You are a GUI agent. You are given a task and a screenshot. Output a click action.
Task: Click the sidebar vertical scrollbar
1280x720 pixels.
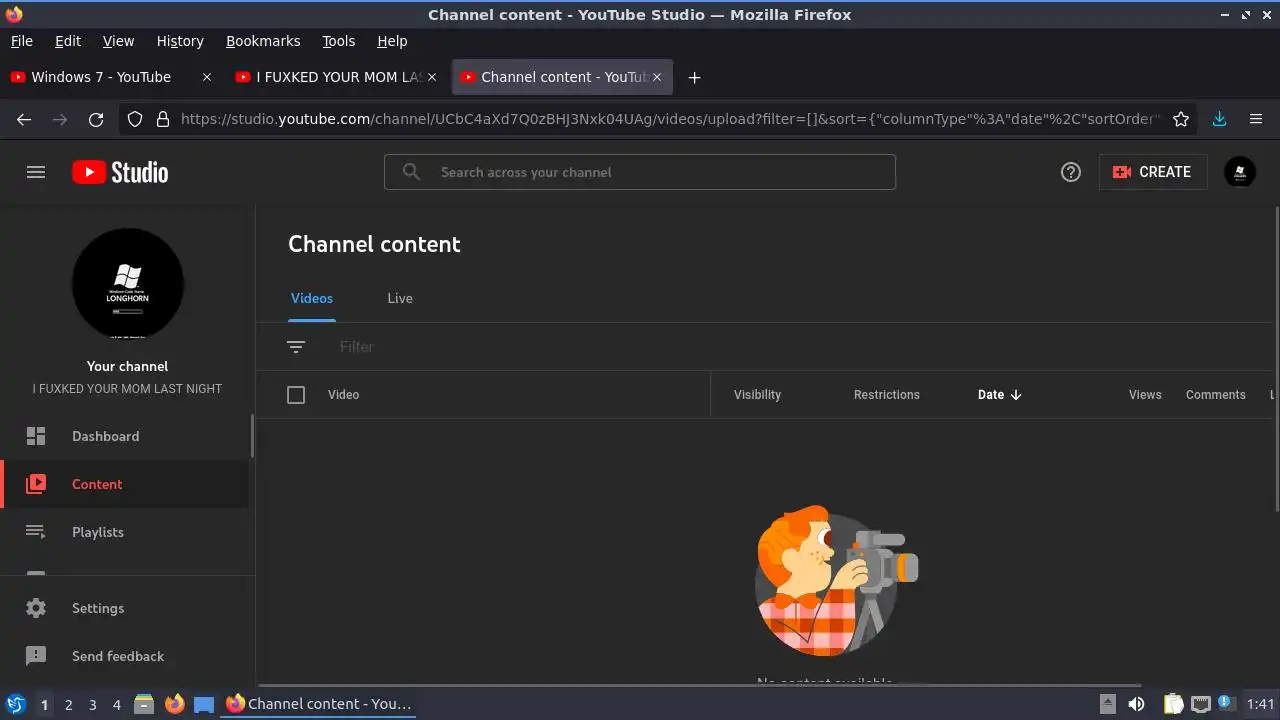252,436
